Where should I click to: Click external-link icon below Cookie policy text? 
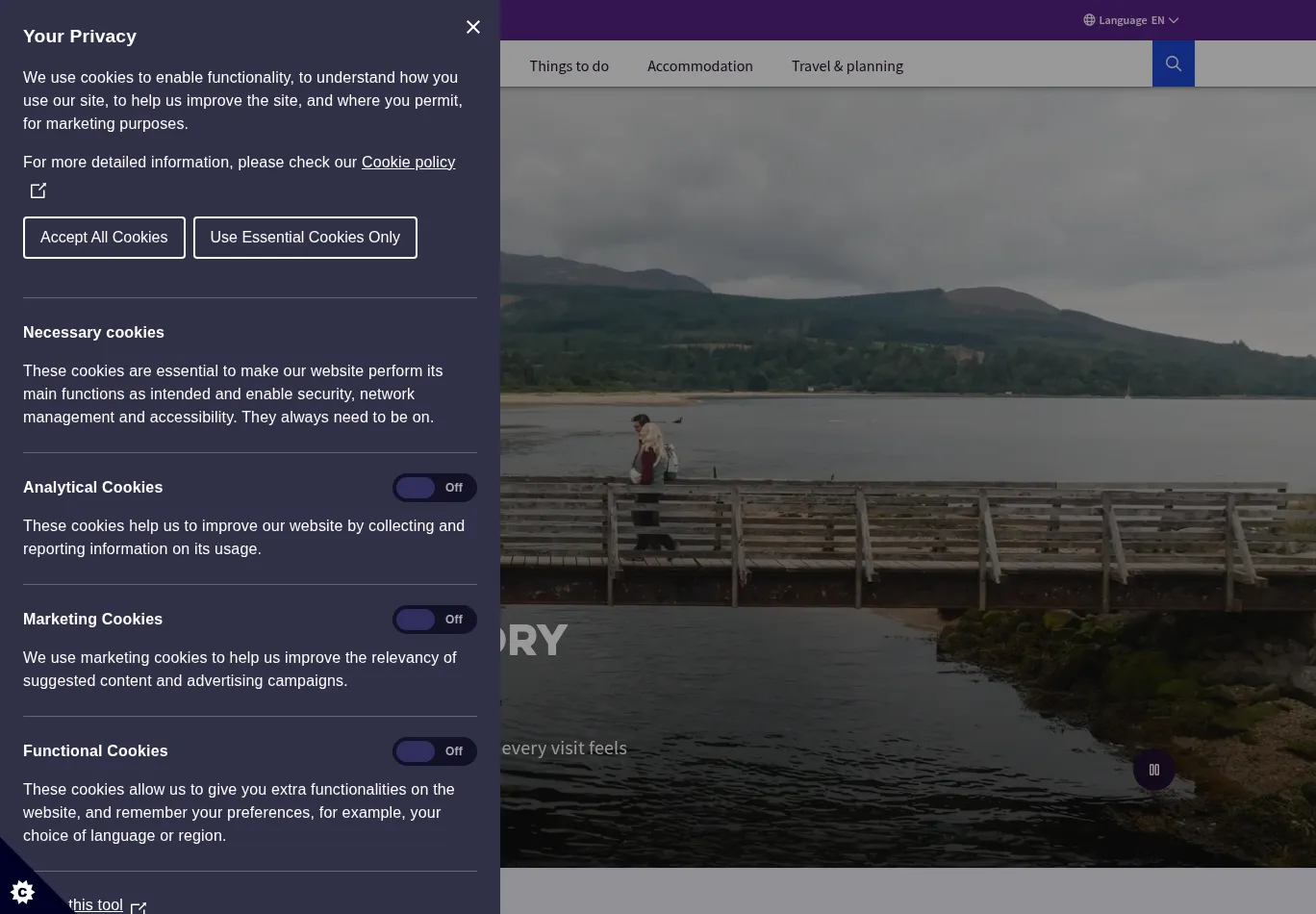tap(38, 190)
